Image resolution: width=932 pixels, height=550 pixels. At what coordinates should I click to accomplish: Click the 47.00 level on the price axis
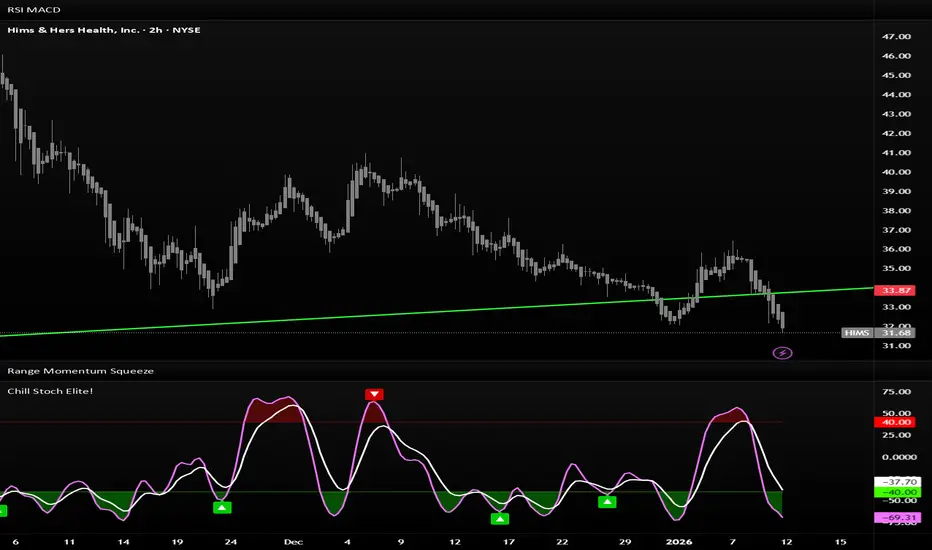pyautogui.click(x=897, y=36)
